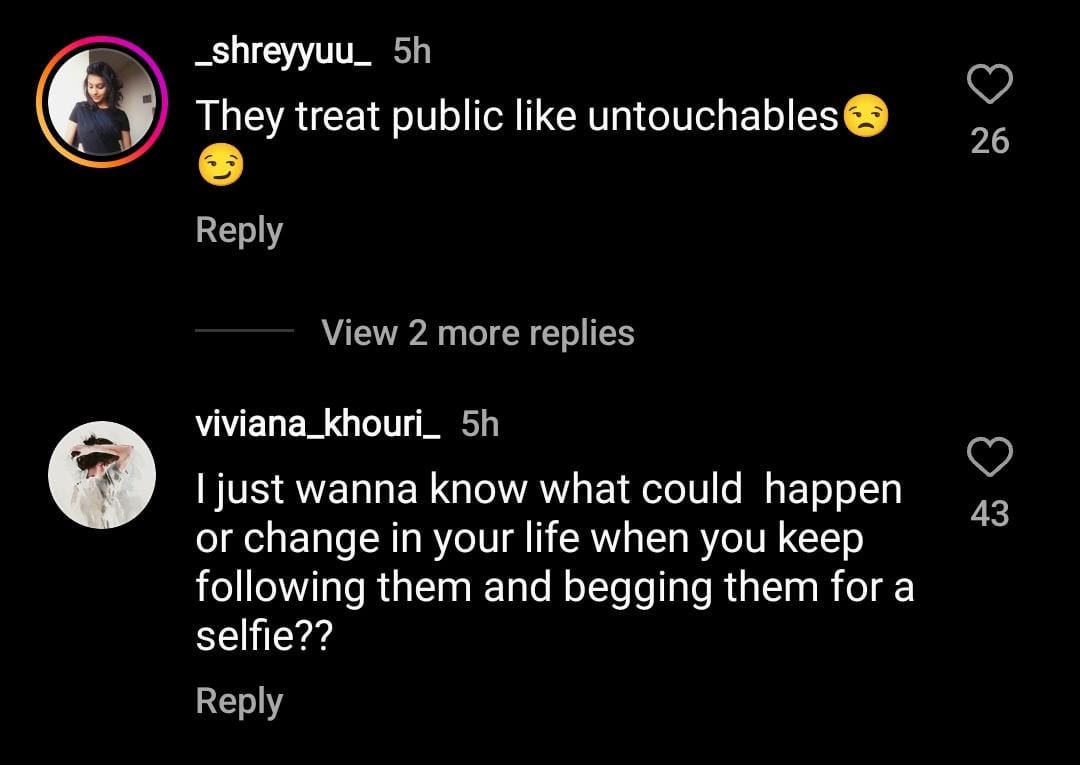Open the _shreyyuu_ username link
Screen dimensions: 1080x765
284,51
